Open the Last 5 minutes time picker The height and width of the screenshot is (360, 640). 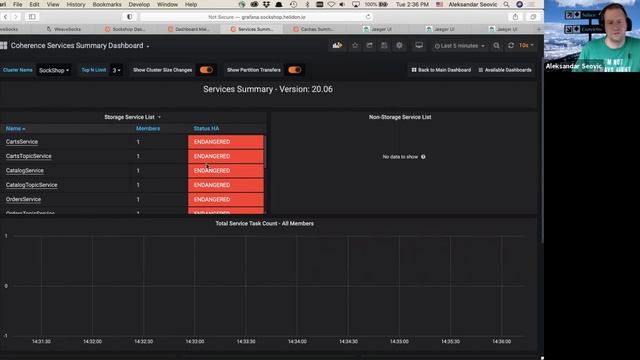coord(460,46)
